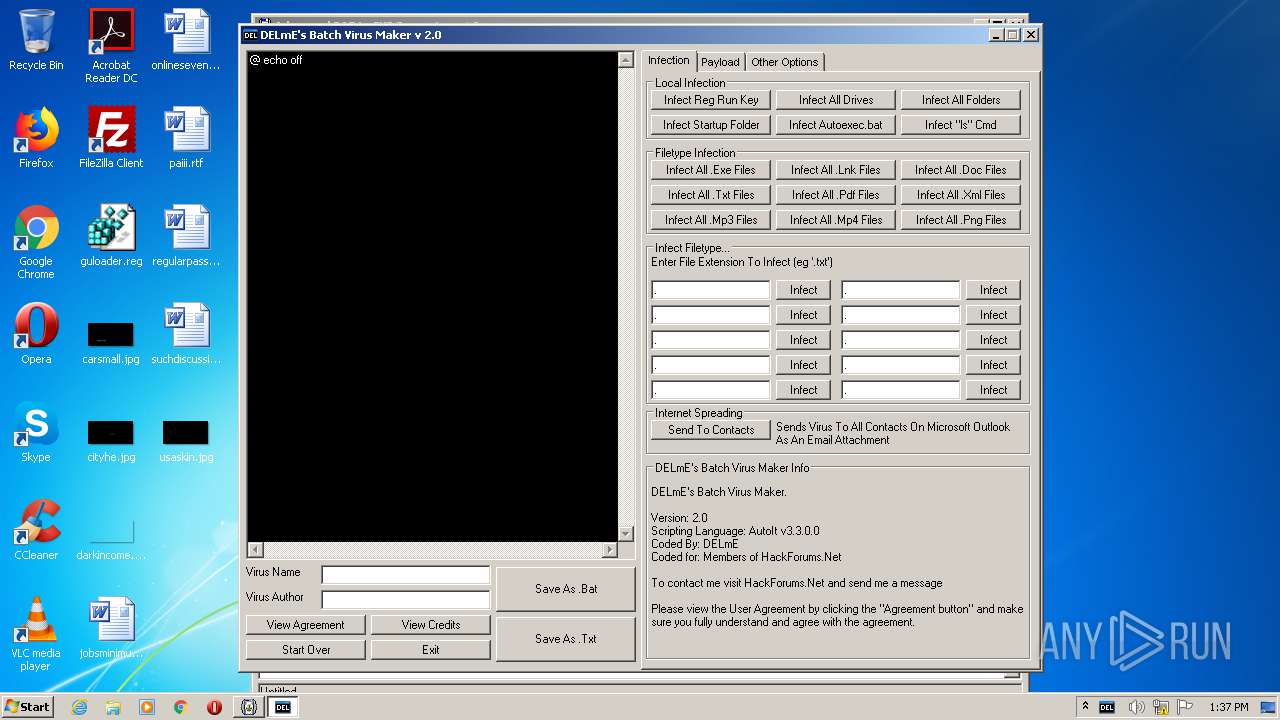Focus the Virus Name input field
The width and height of the screenshot is (1280, 720).
pos(406,574)
